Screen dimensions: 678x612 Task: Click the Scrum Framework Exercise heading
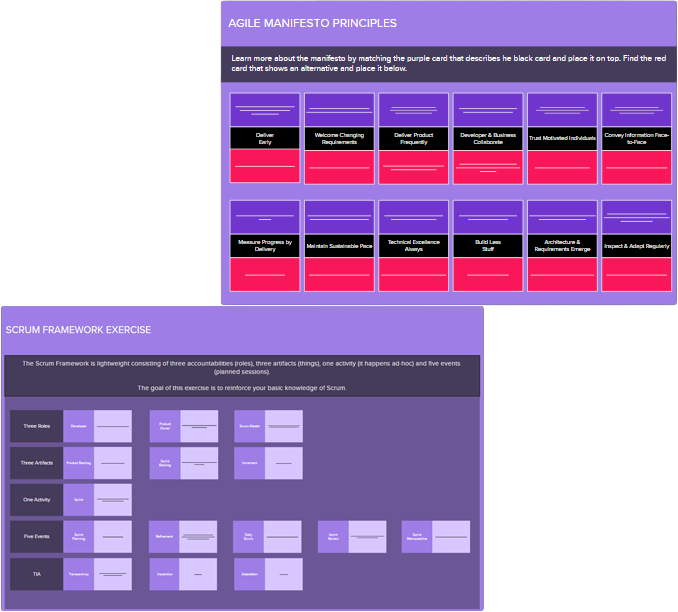click(78, 329)
